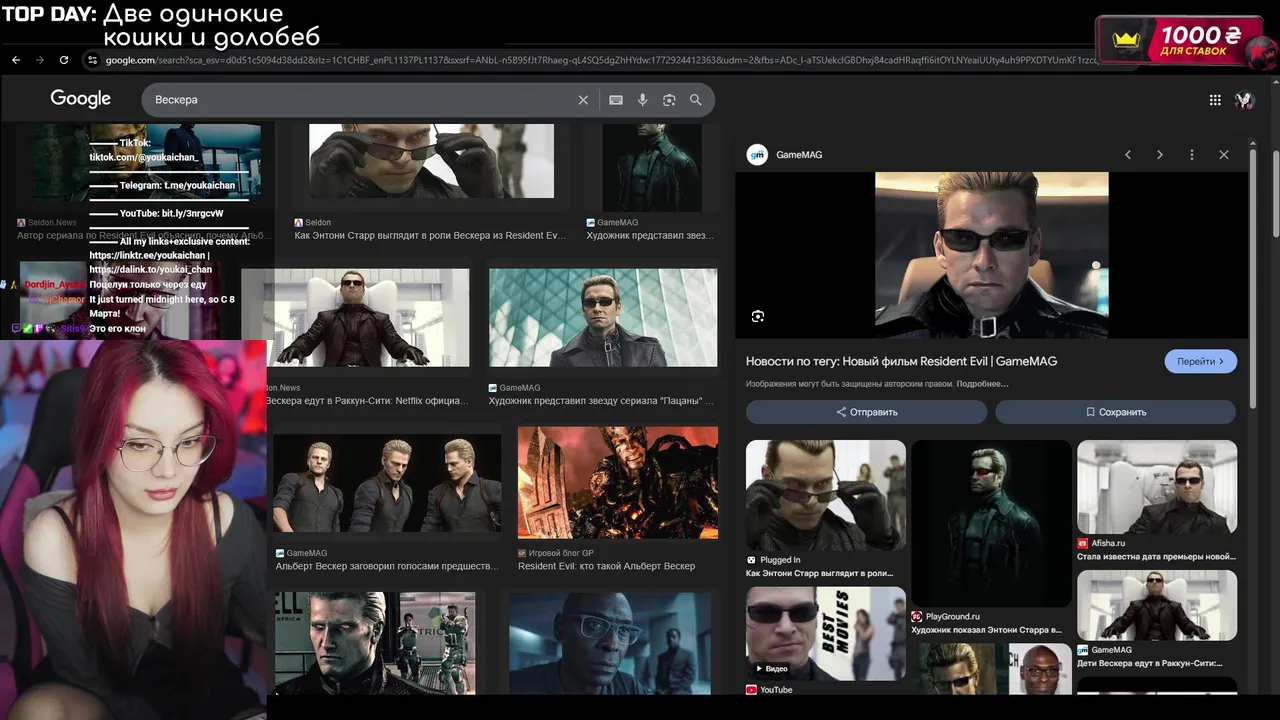Viewport: 1280px width, 720px height.
Task: Open Plugged In related thumbnail
Action: click(x=826, y=495)
